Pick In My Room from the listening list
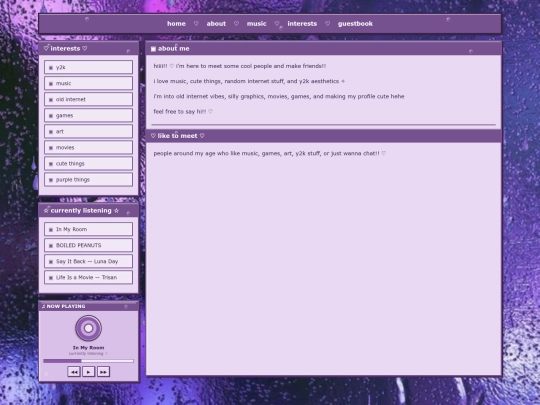The width and height of the screenshot is (540, 405). click(x=89, y=229)
